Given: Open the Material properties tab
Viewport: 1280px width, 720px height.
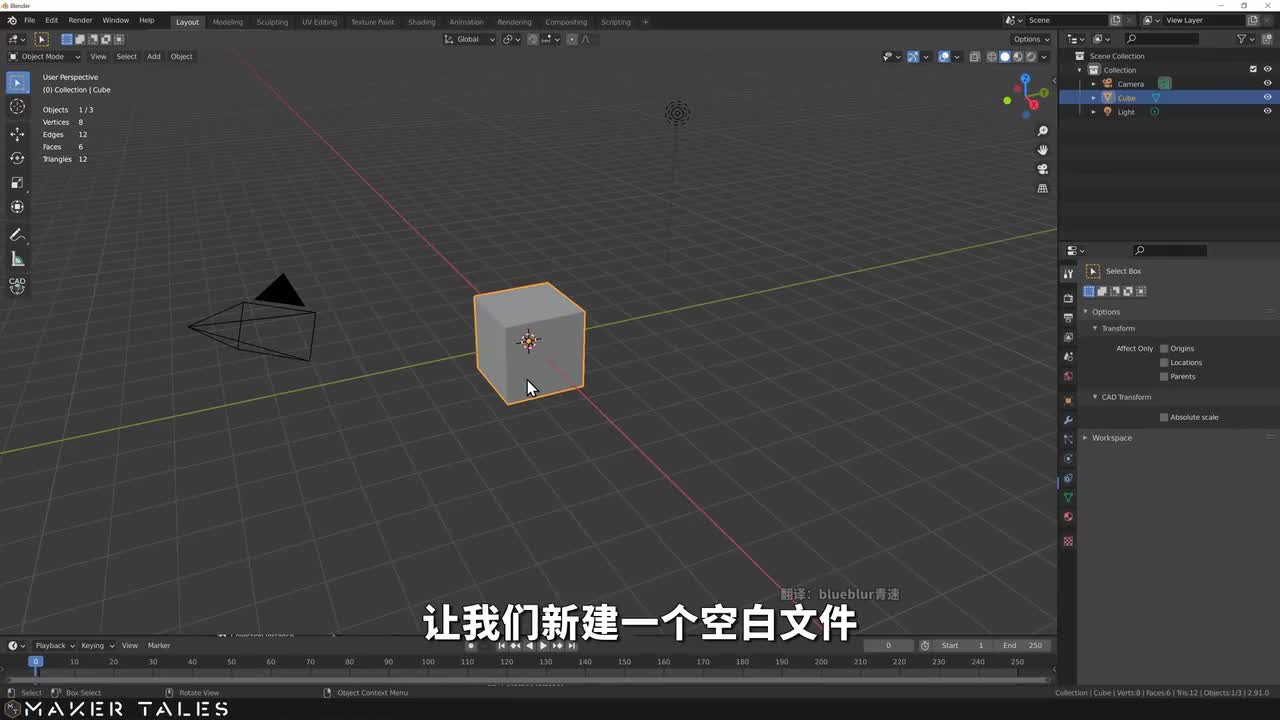Looking at the screenshot, I should [1068, 517].
